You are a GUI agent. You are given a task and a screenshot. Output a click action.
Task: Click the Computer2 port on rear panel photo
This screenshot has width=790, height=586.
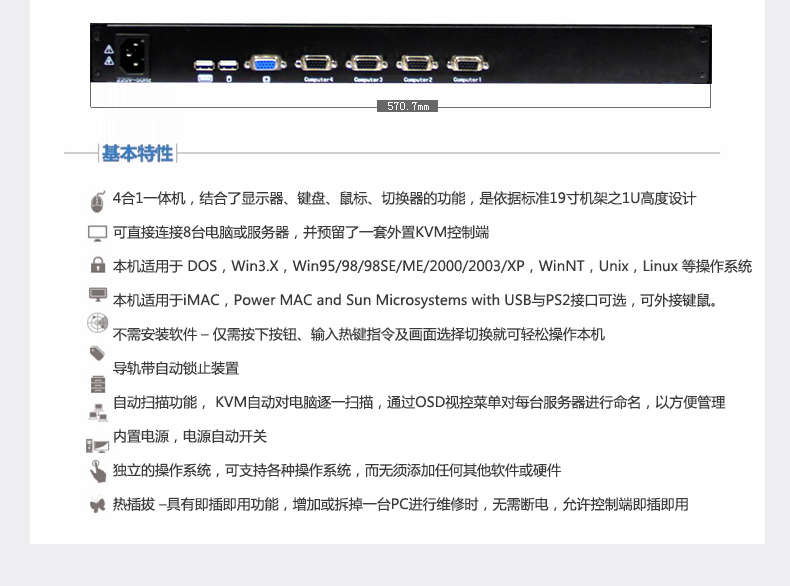417,64
